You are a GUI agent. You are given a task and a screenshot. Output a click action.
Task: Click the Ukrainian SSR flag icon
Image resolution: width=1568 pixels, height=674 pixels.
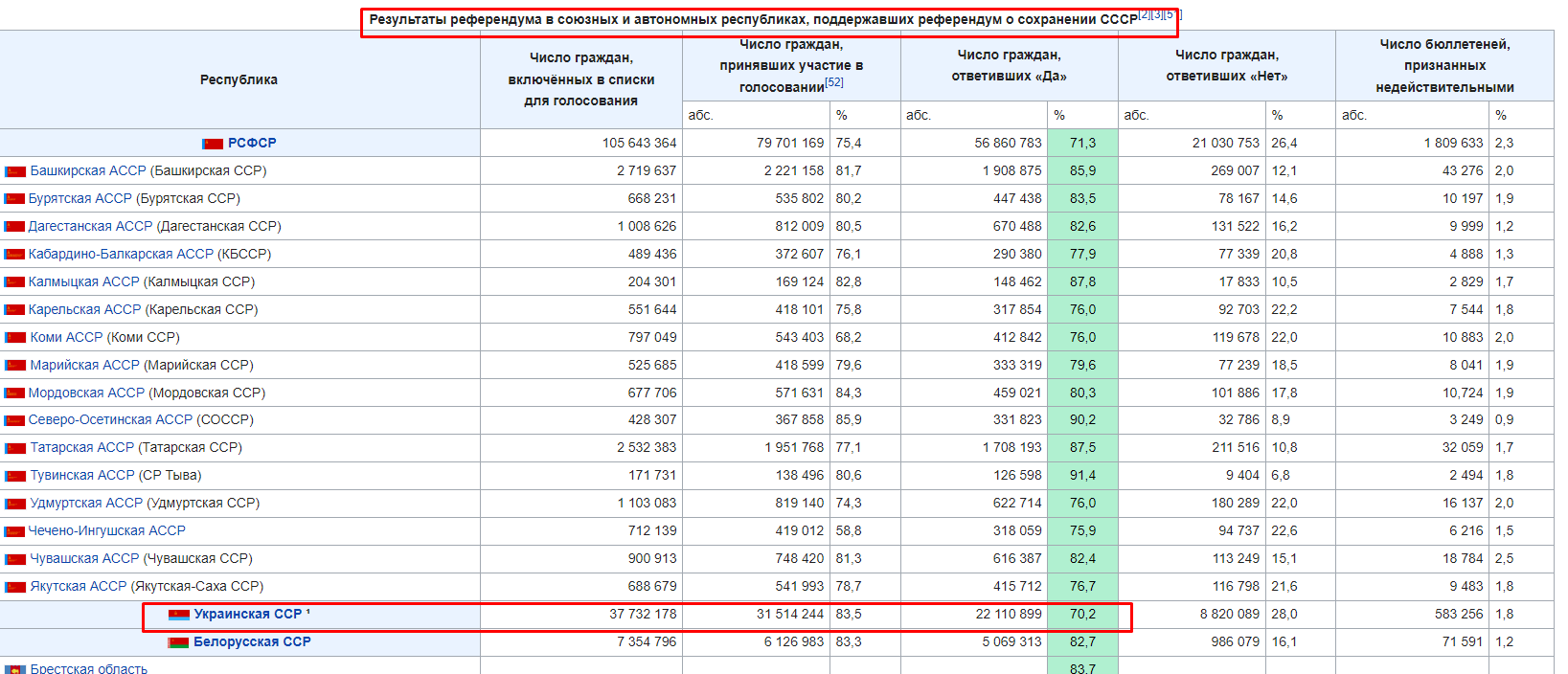179,615
